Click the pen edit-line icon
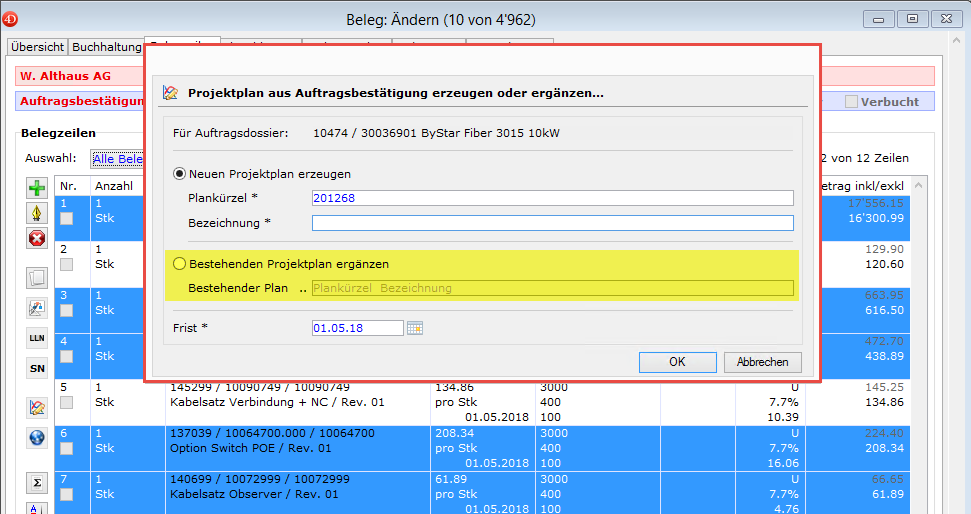Viewport: 971px width, 514px height. tap(37, 213)
